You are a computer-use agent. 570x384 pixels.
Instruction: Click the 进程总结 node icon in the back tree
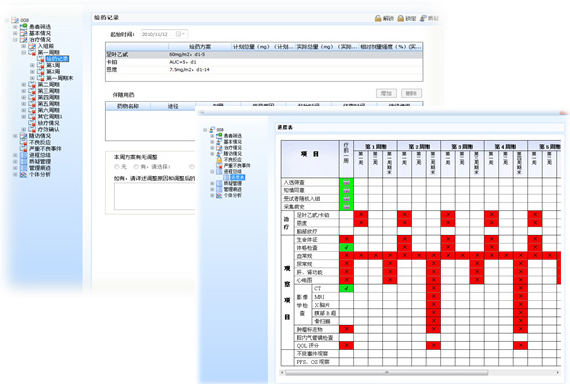[24, 155]
